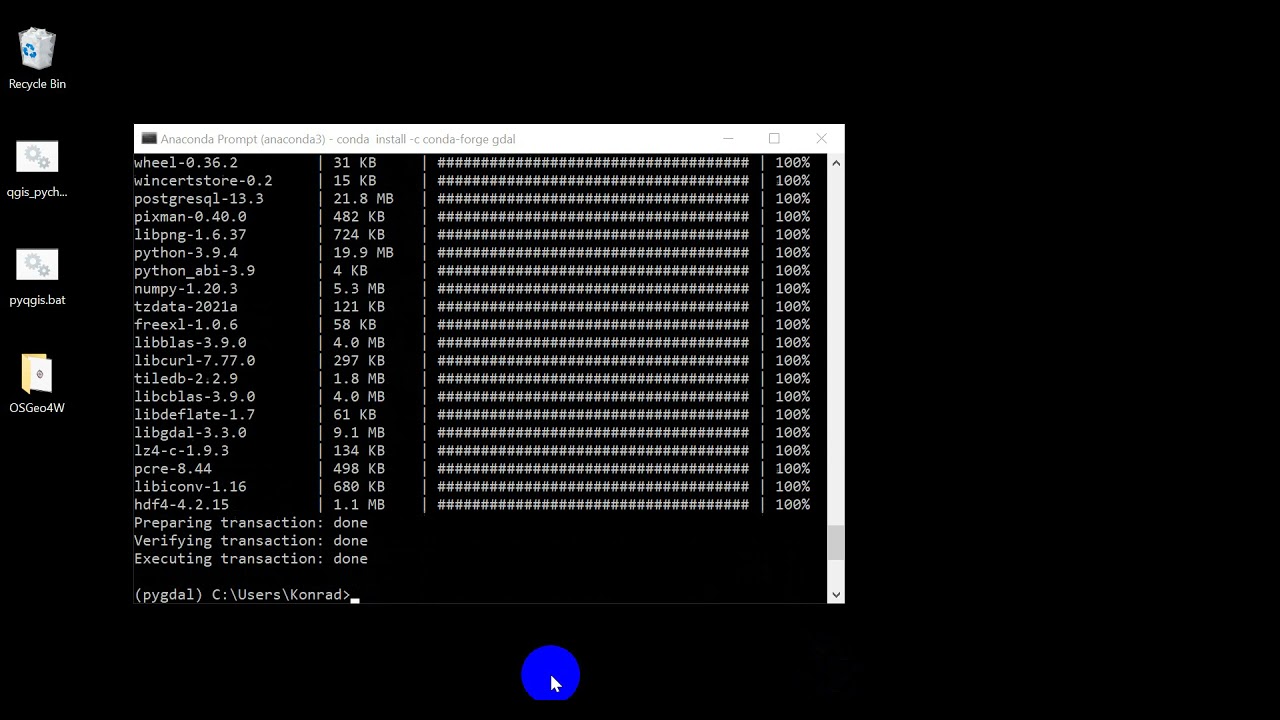This screenshot has width=1280, height=720.
Task: Click the 100% value on the pcre row
Action: coord(792,469)
